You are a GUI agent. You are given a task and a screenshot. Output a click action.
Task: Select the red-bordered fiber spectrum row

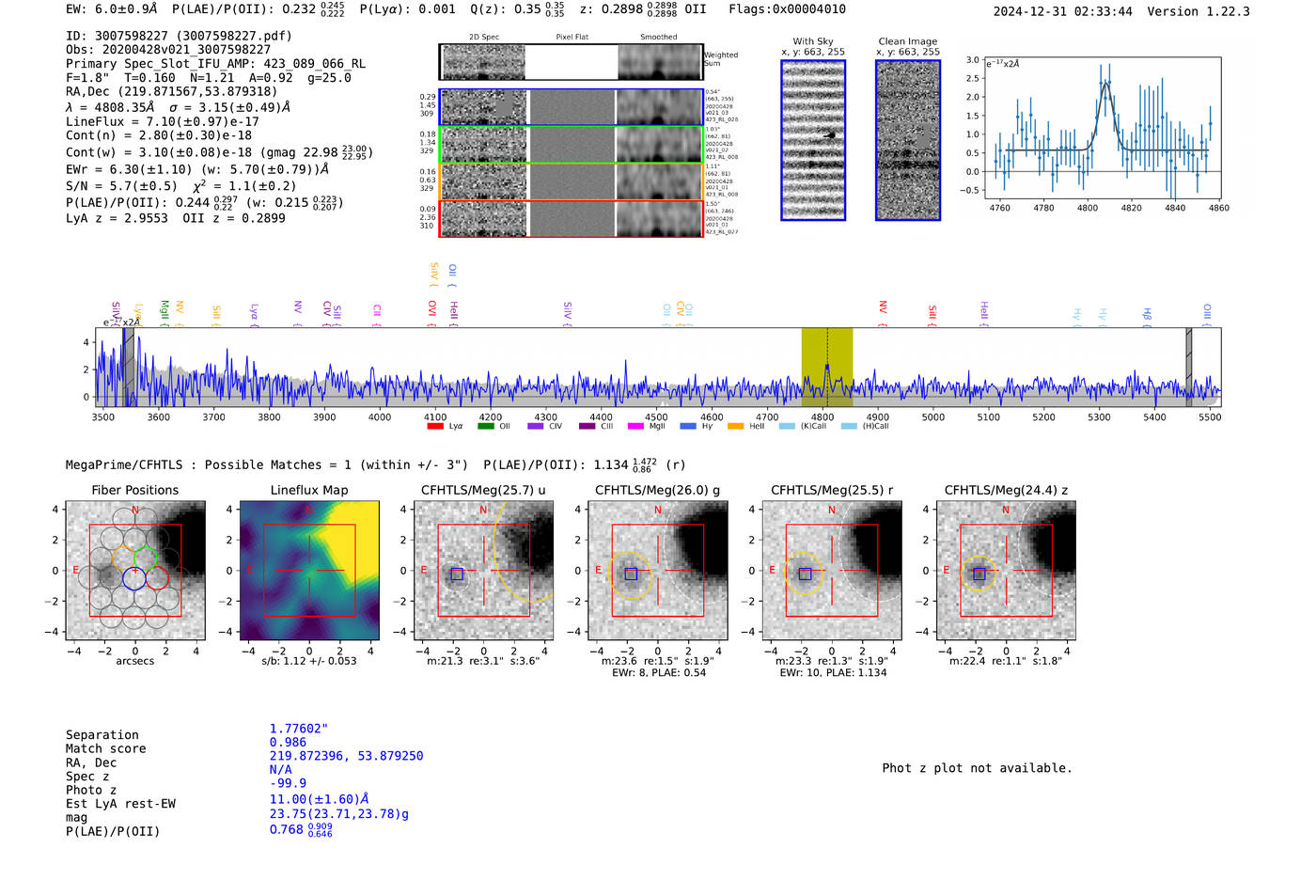[x=571, y=218]
